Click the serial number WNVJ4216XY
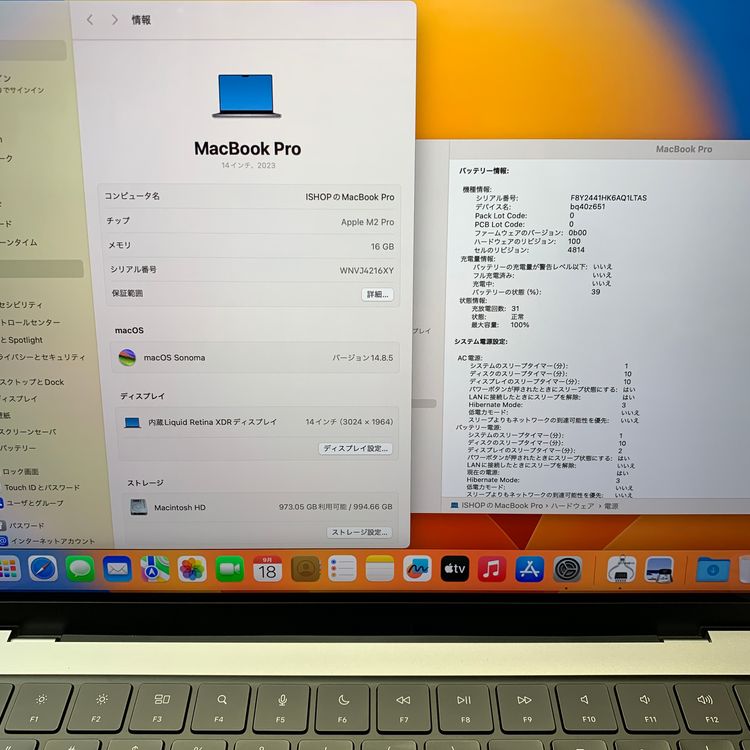Screen dimensions: 750x750 coord(366,270)
